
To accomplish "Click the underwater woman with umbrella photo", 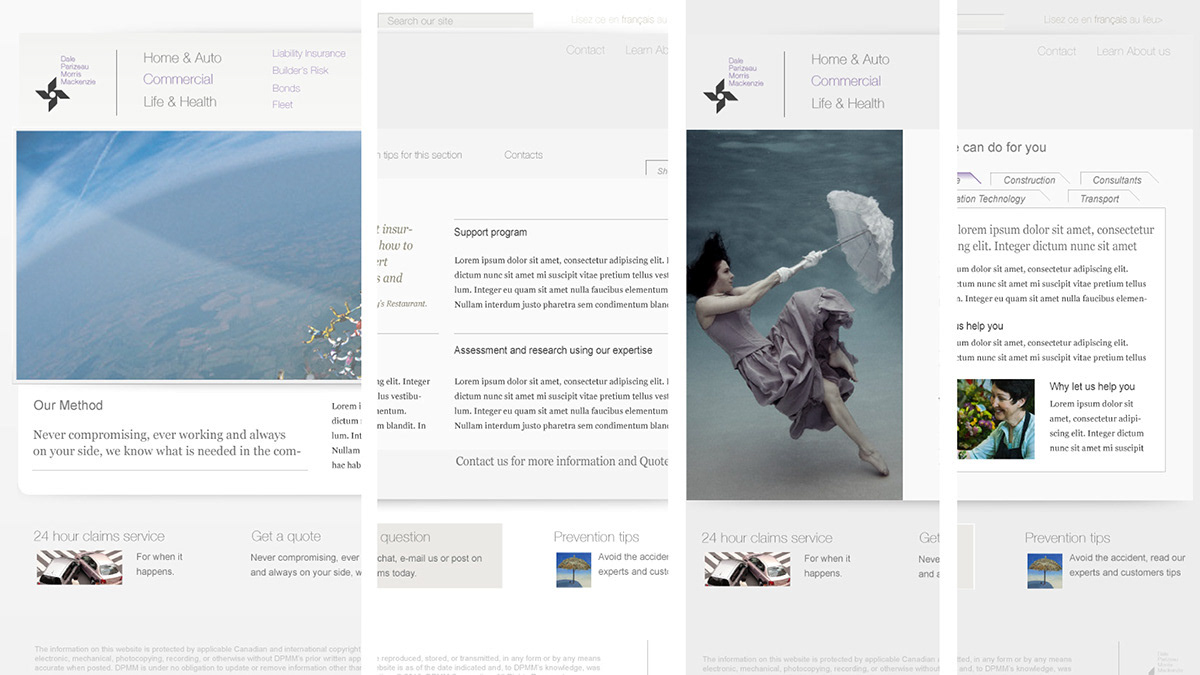I will click(x=794, y=315).
